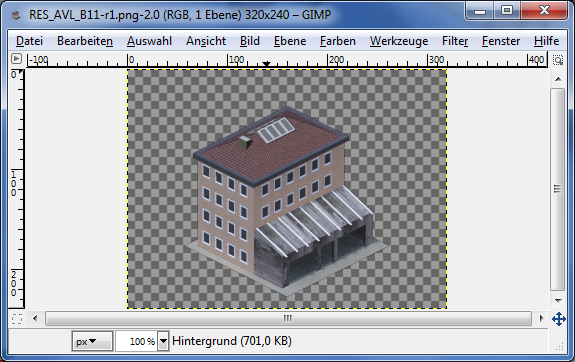Click the horizontal scrollbar right arrow
This screenshot has height=362, width=575.
(x=541, y=318)
